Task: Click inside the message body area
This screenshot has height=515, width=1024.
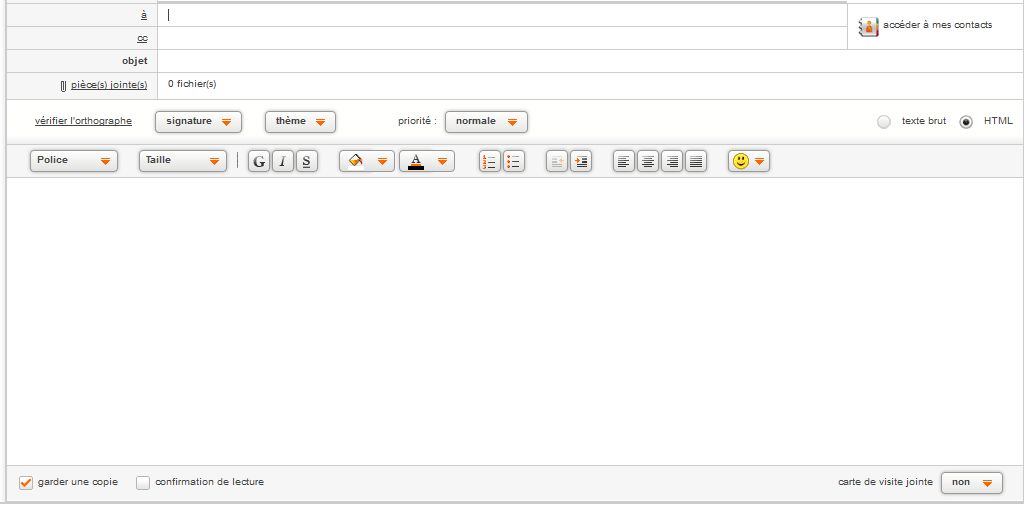Action: (x=515, y=321)
